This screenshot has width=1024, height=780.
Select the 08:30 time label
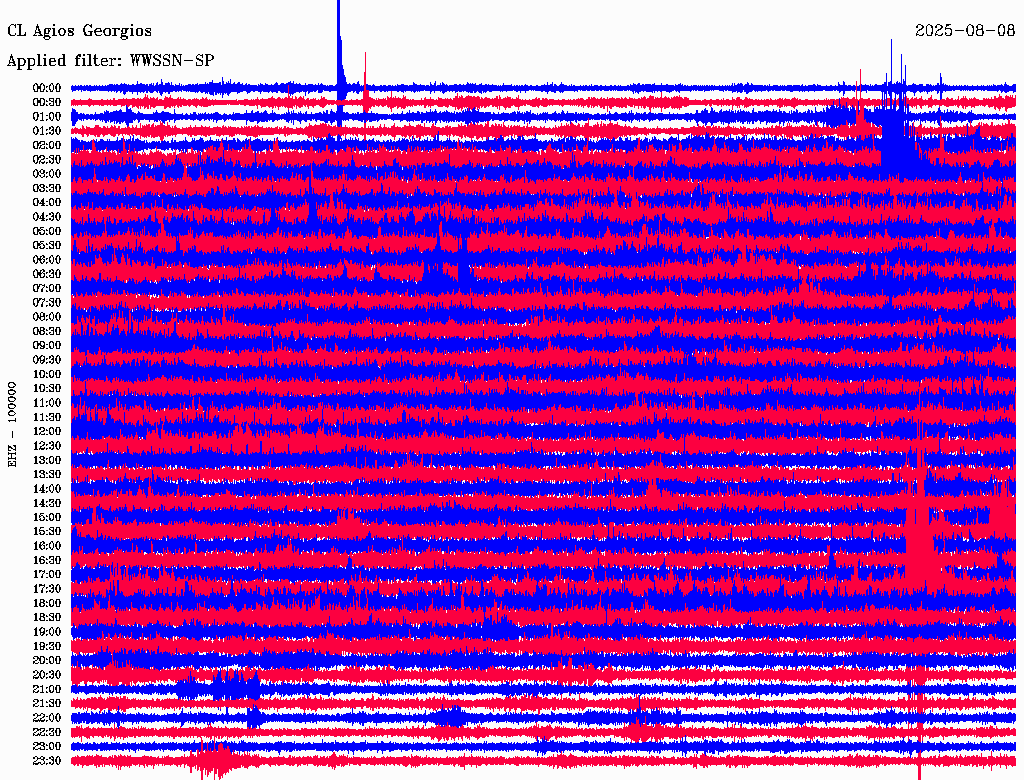47,331
